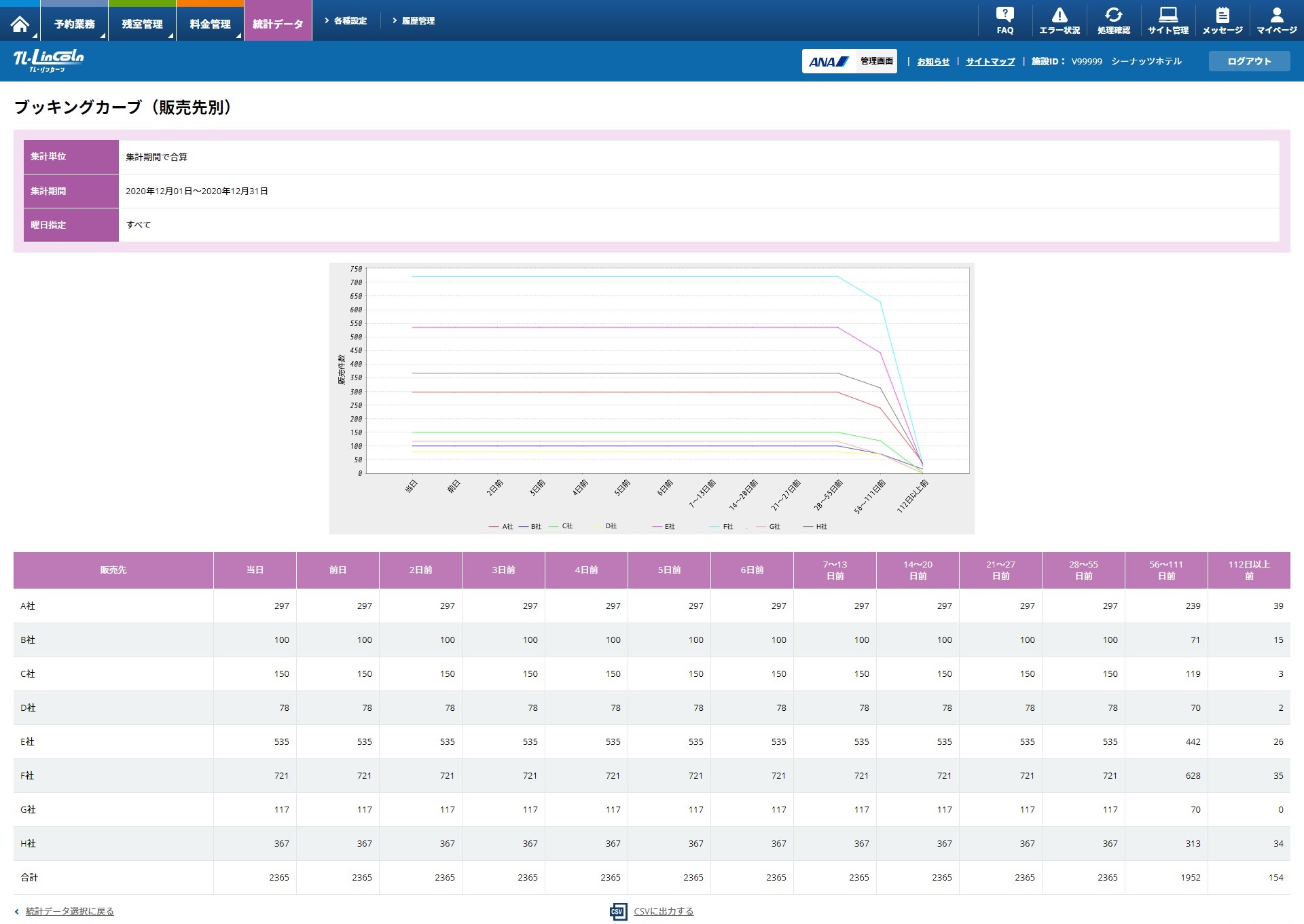Click the CSV file export icon
1304x924 pixels.
click(x=617, y=912)
